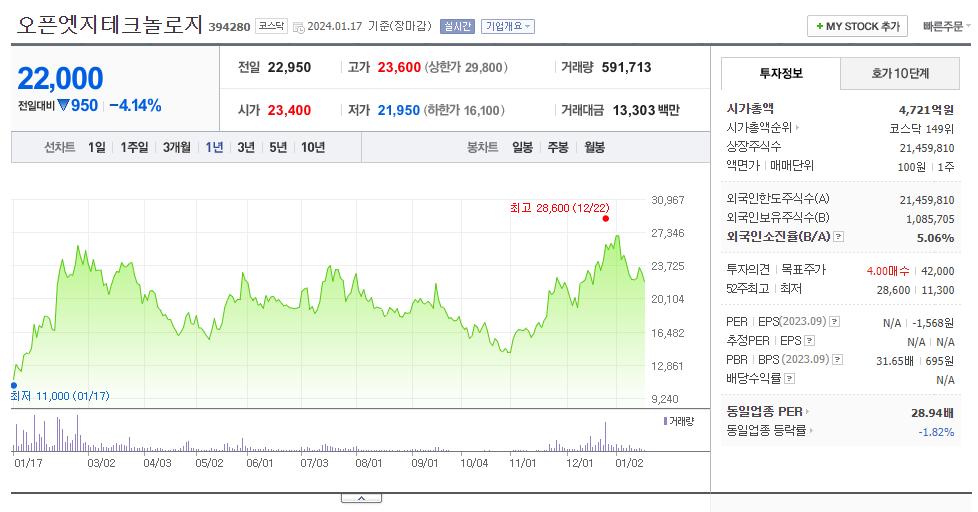Click the 고가 value 23,600
978x512 pixels.
coord(399,67)
